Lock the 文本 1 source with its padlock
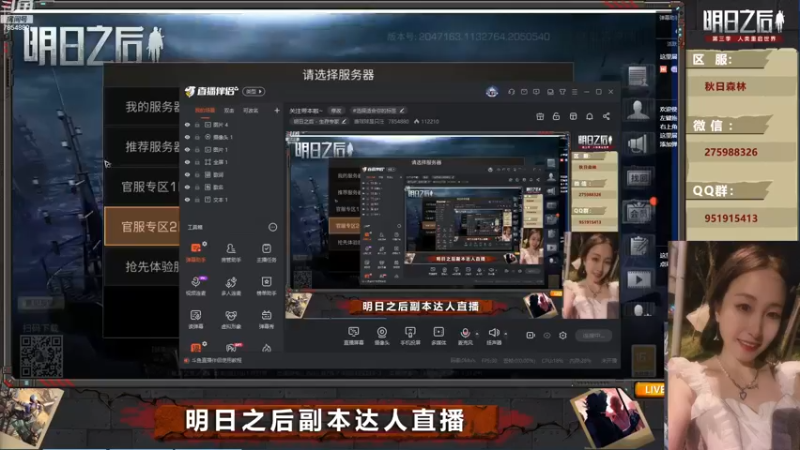Viewport: 800px width, 450px height. pos(197,199)
